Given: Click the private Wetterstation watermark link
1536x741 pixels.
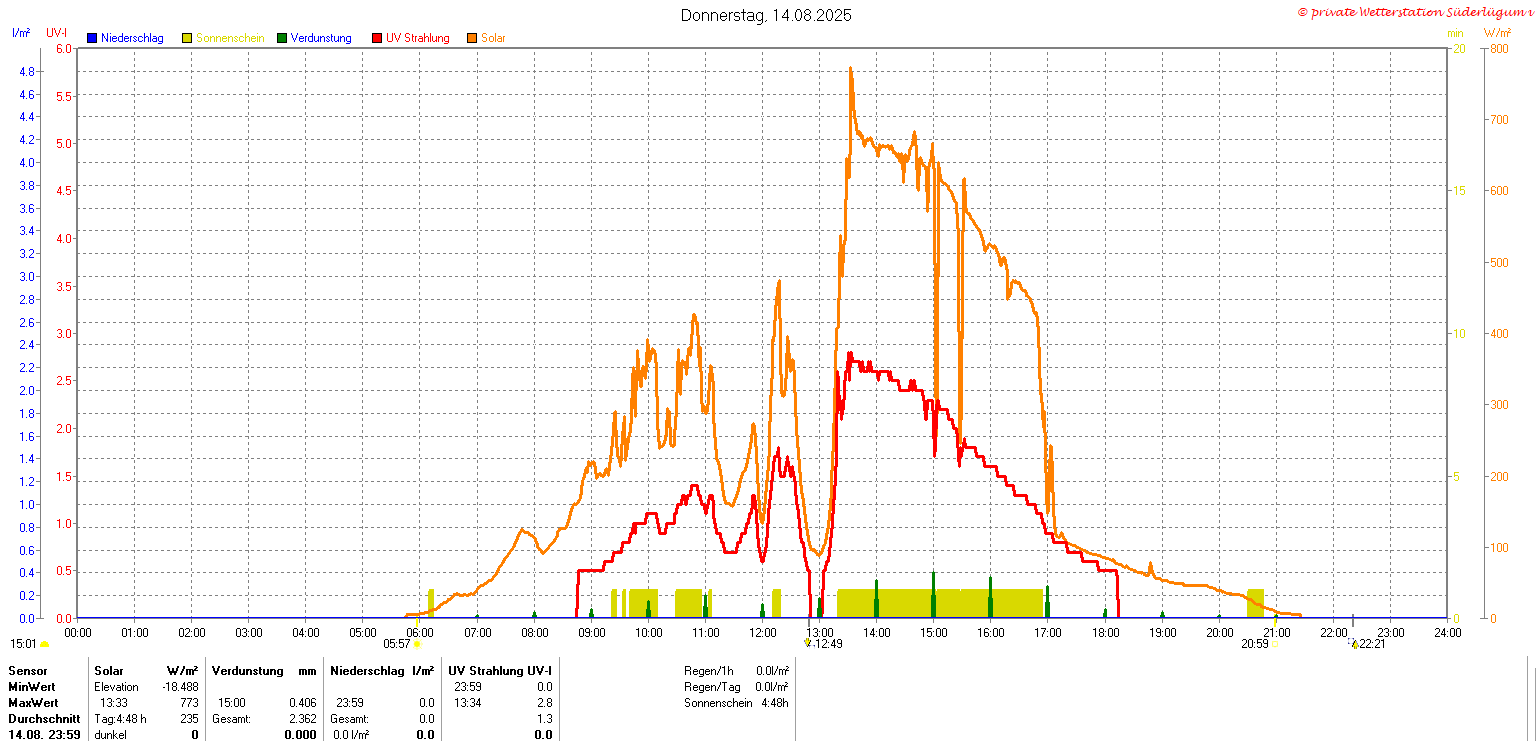Looking at the screenshot, I should click(x=1413, y=12).
